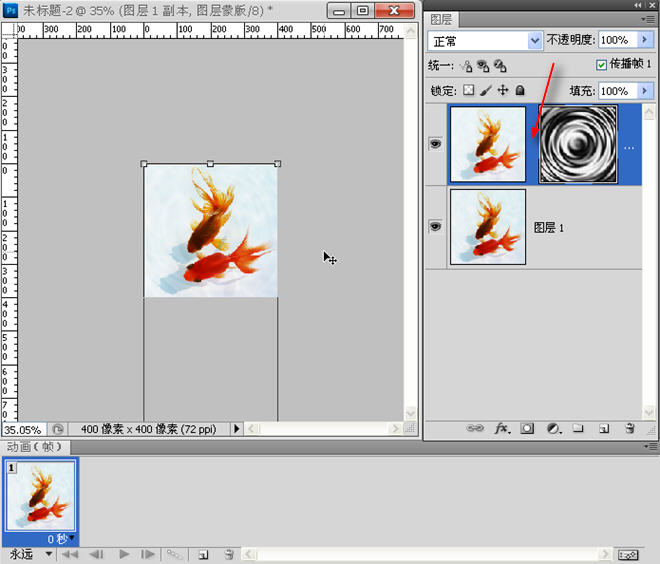Viewport: 660px width, 564px height.
Task: Switch to the 动画 (帧) tab
Action: click(35, 447)
